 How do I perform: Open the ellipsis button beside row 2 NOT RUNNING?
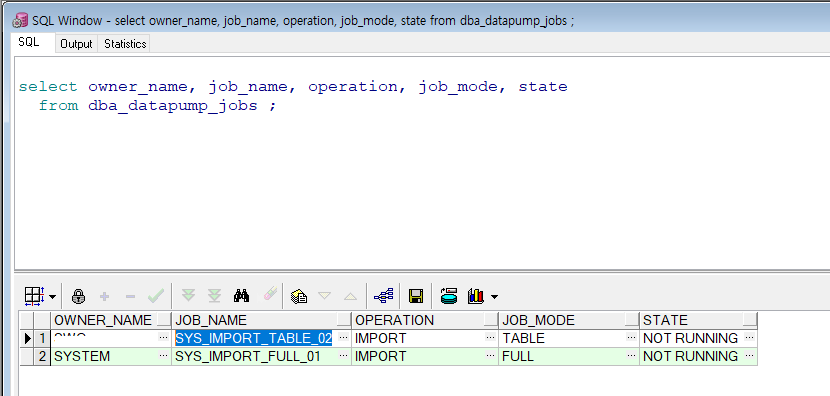750,356
